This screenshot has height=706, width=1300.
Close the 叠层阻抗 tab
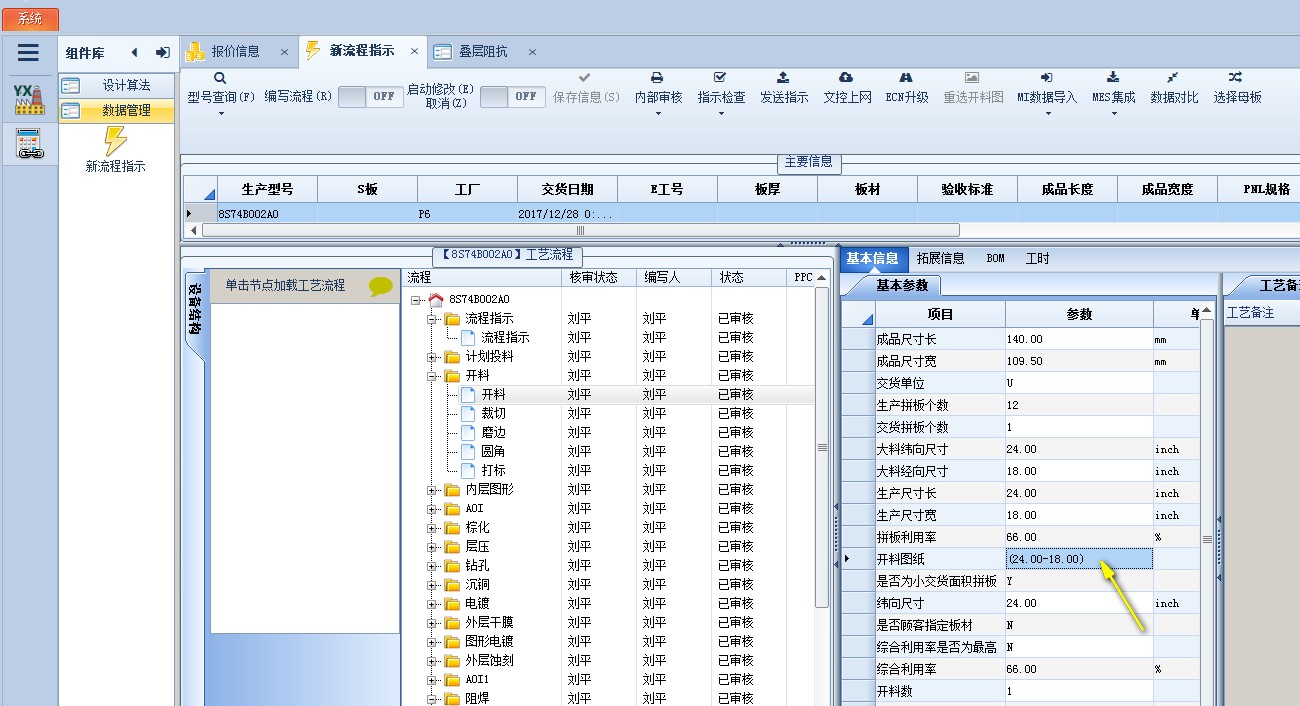(x=532, y=52)
